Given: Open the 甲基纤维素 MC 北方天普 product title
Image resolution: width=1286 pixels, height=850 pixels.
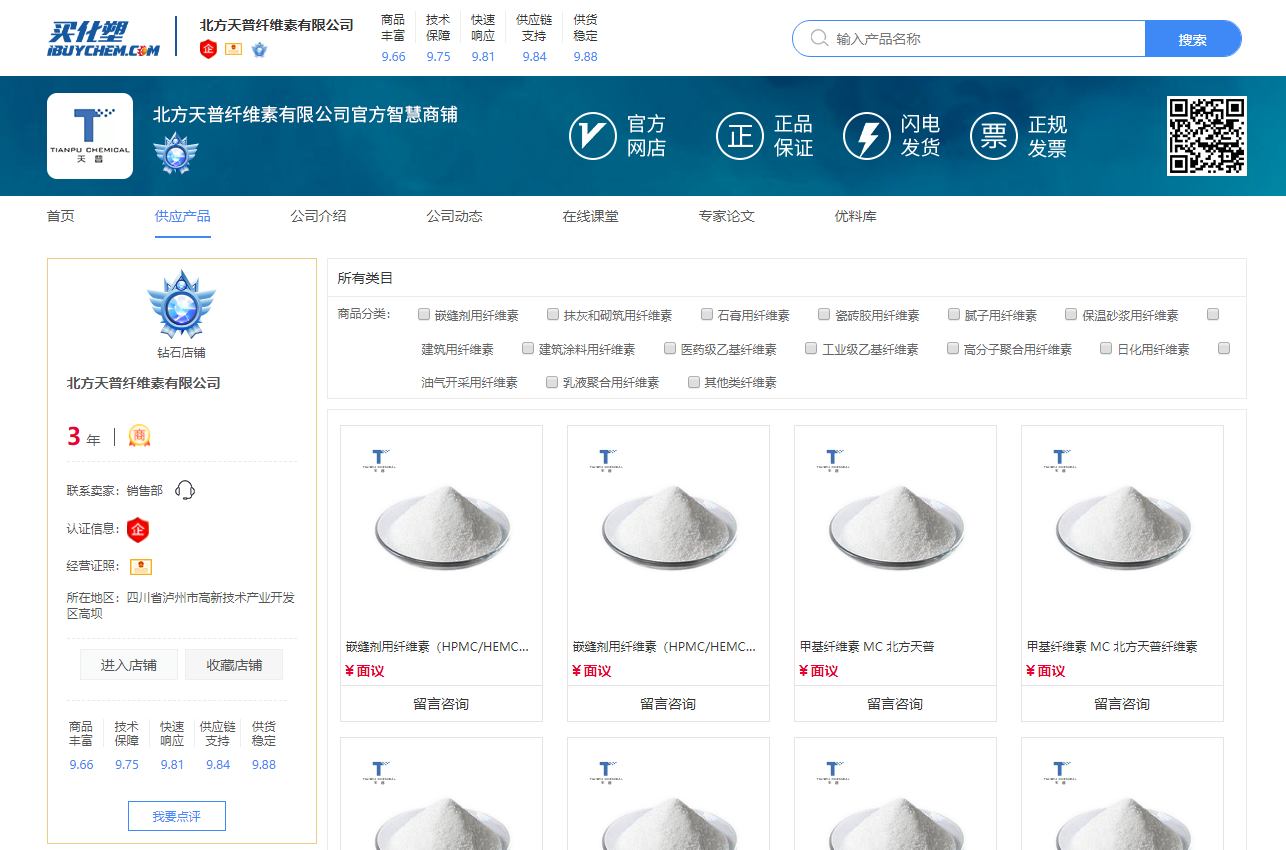Looking at the screenshot, I should pos(867,647).
